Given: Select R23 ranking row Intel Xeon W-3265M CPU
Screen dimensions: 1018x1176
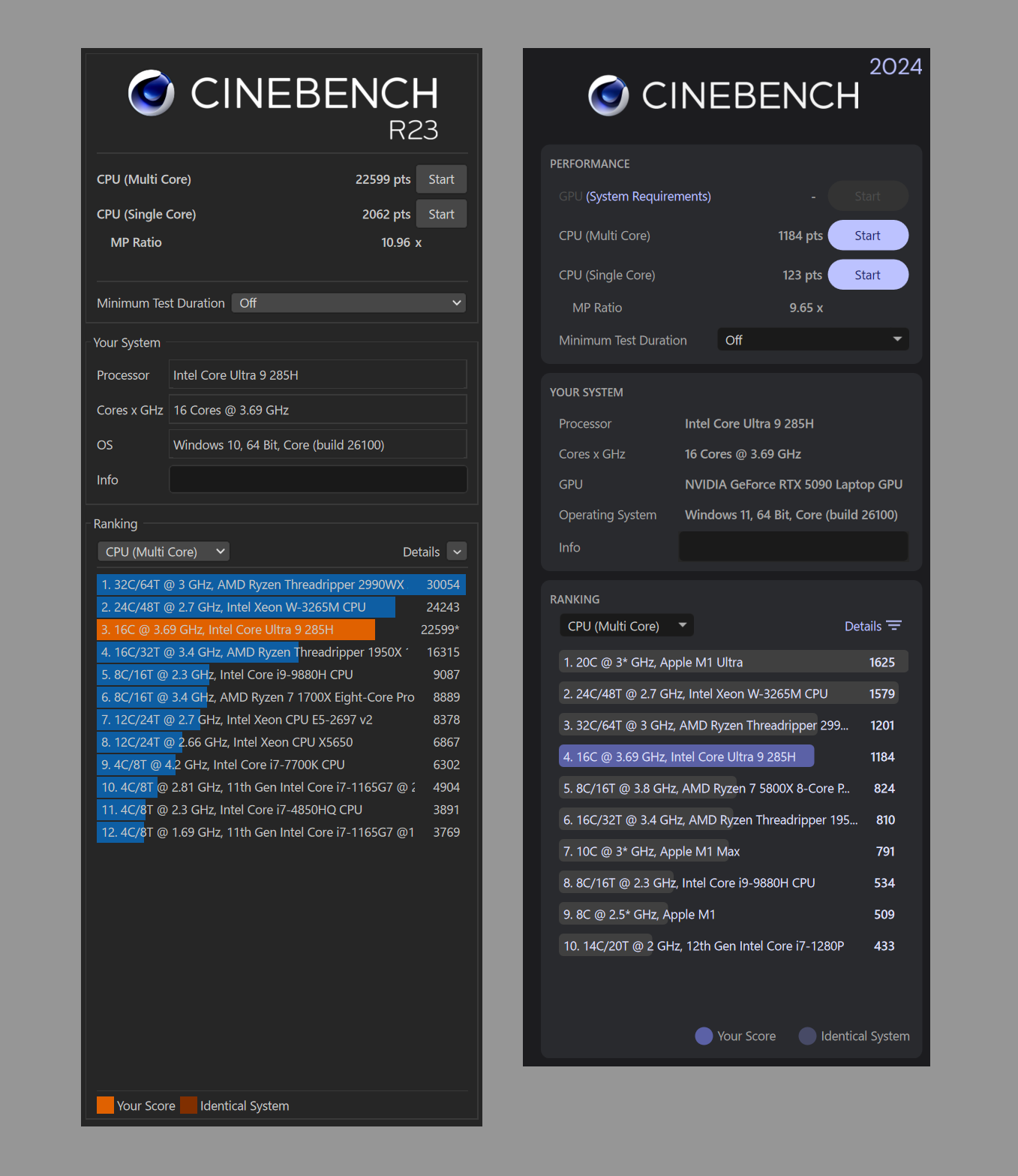Looking at the screenshot, I should [x=281, y=607].
